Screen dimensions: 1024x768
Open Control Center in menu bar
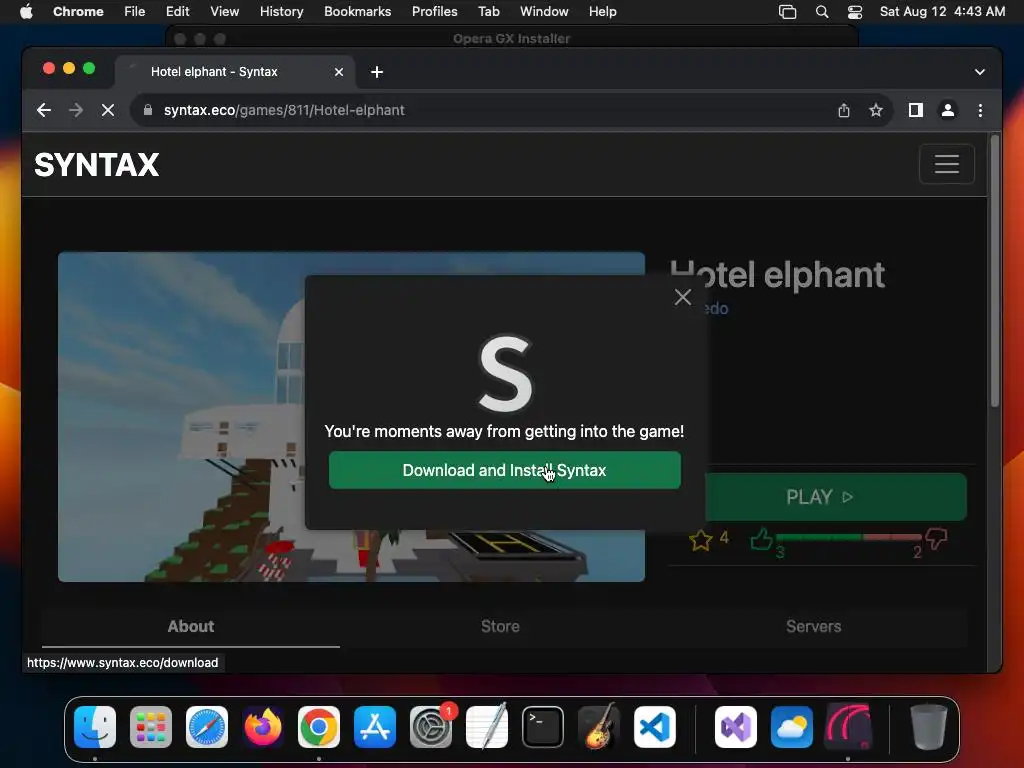pyautogui.click(x=855, y=12)
